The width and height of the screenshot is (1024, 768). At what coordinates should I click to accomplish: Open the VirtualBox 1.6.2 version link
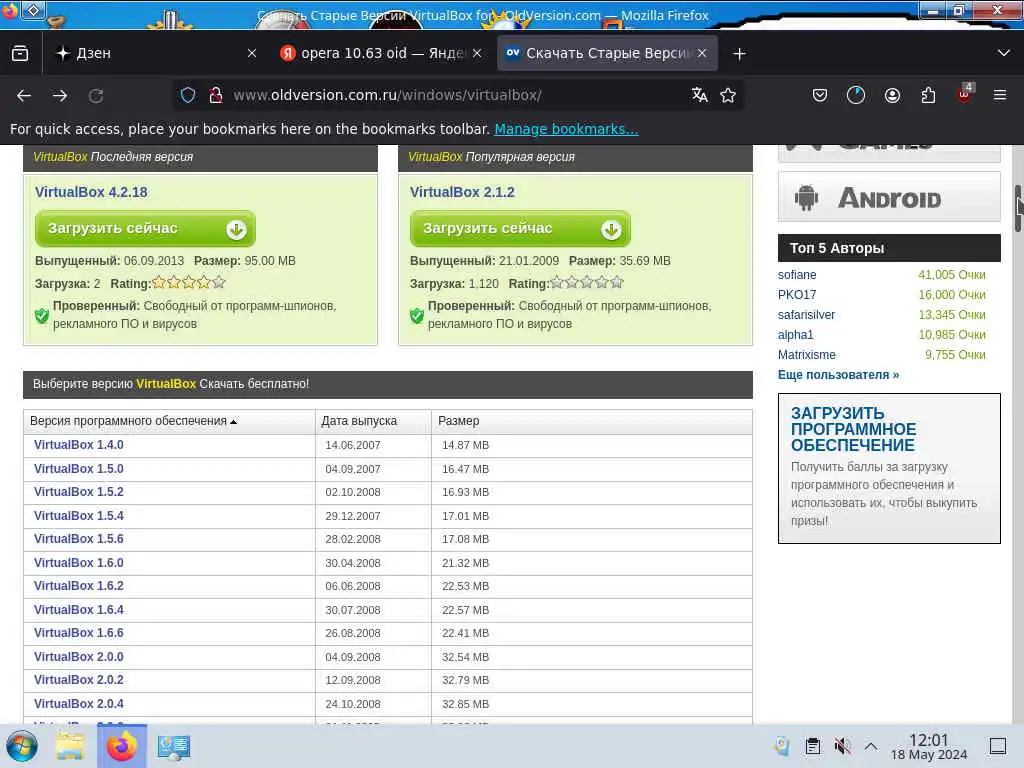78,586
